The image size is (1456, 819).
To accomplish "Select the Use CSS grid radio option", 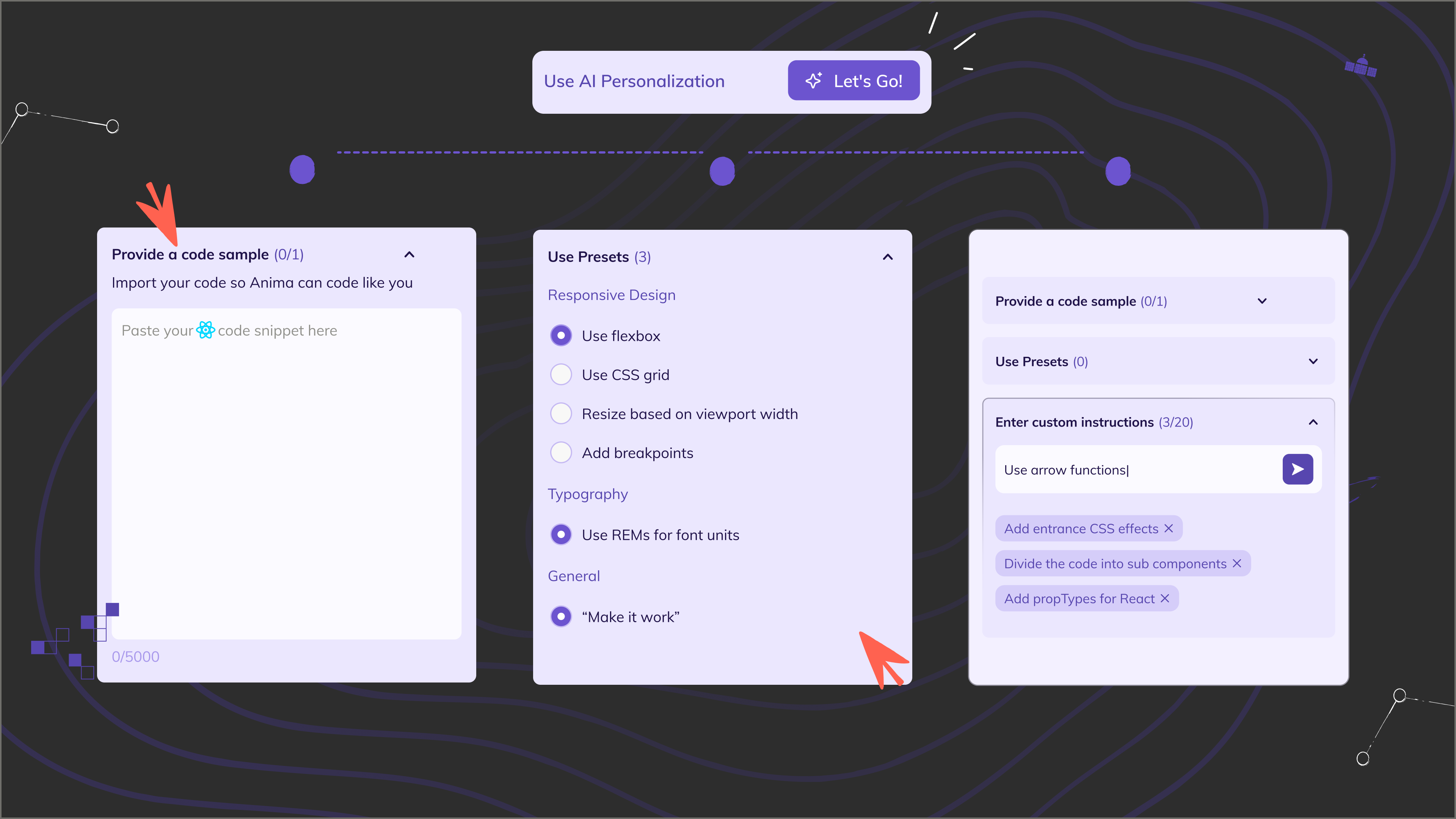I will click(x=561, y=375).
